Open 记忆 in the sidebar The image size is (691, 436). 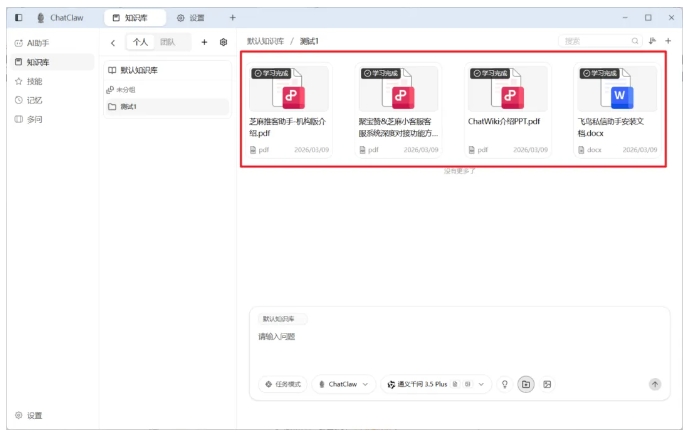pos(52,100)
